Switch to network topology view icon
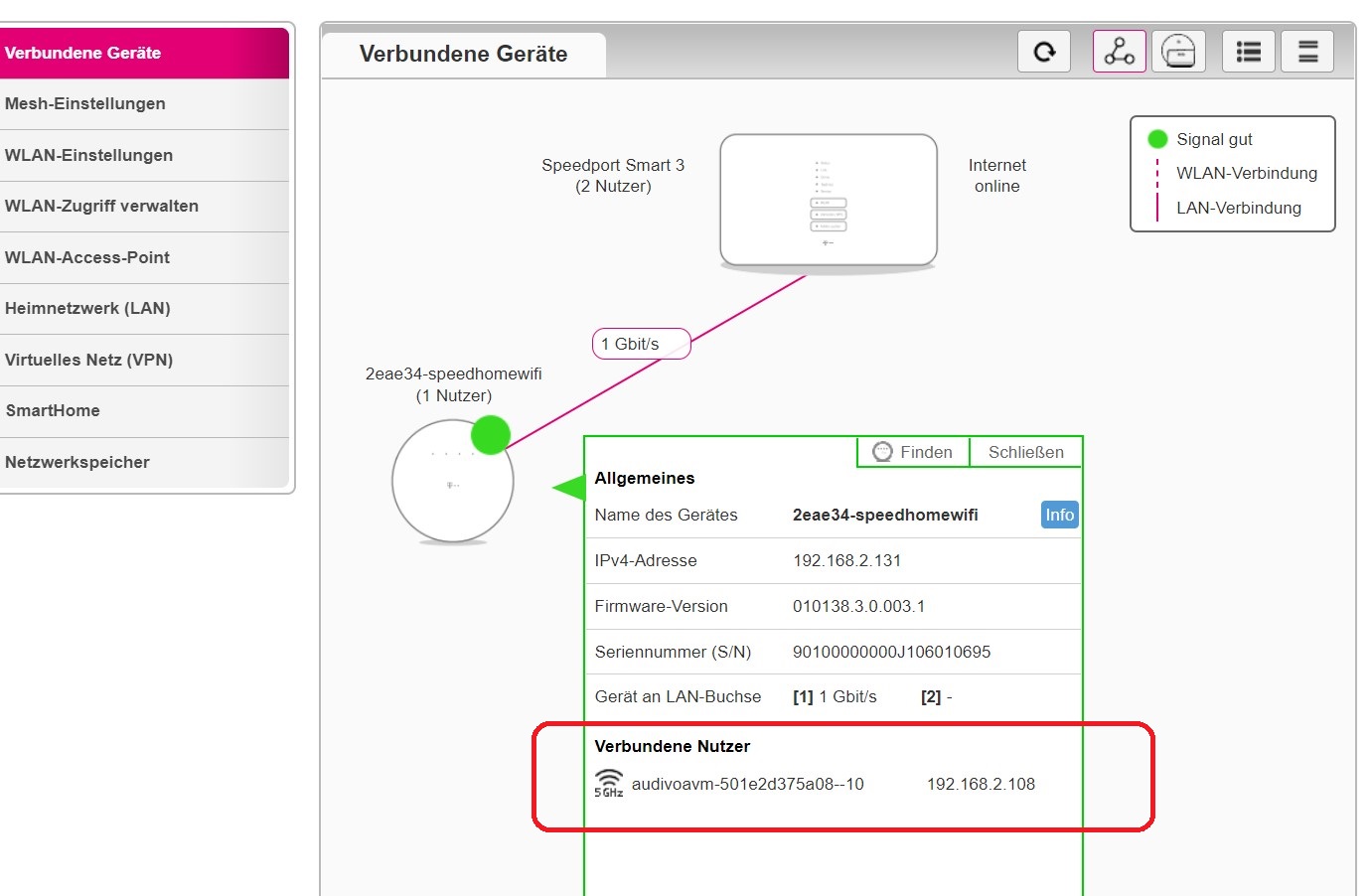Image resolution: width=1370 pixels, height=896 pixels. (1120, 52)
